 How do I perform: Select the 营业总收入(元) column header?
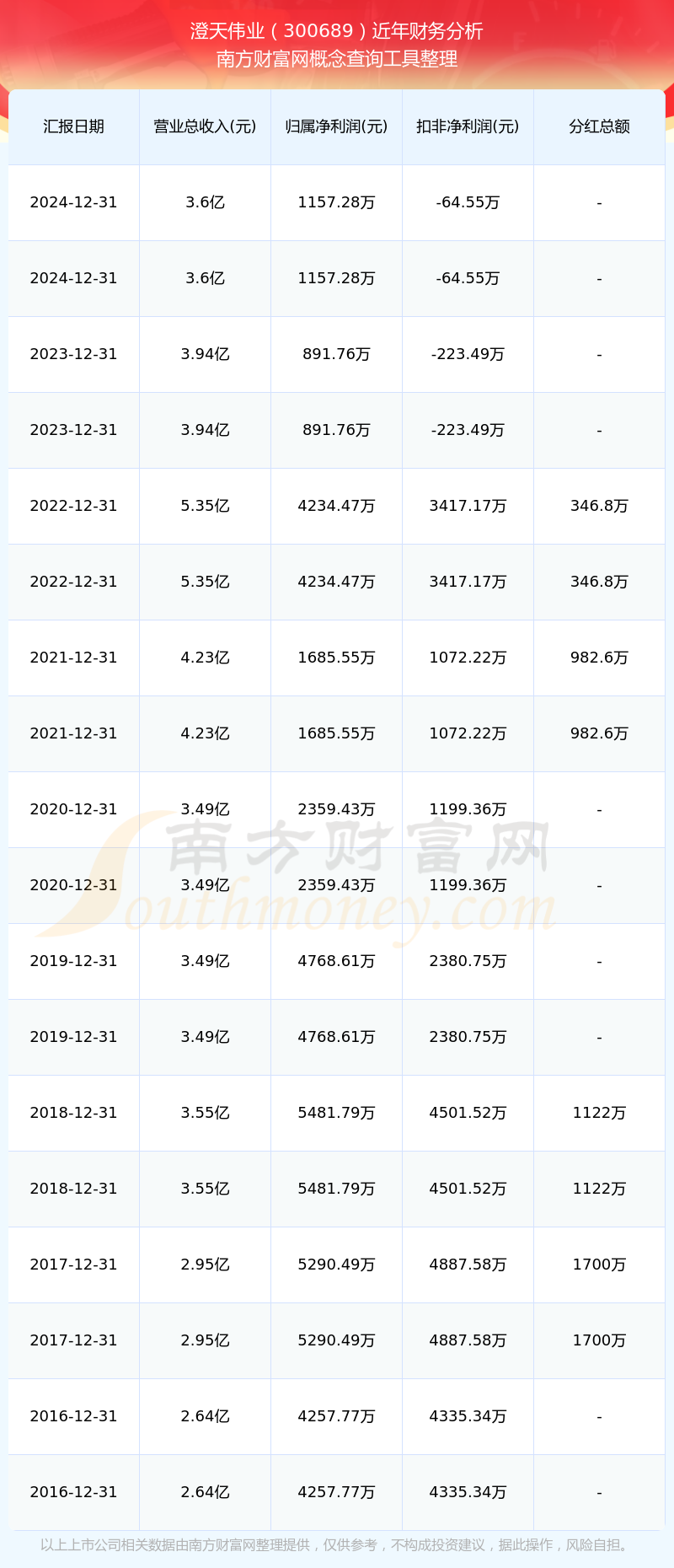205,126
